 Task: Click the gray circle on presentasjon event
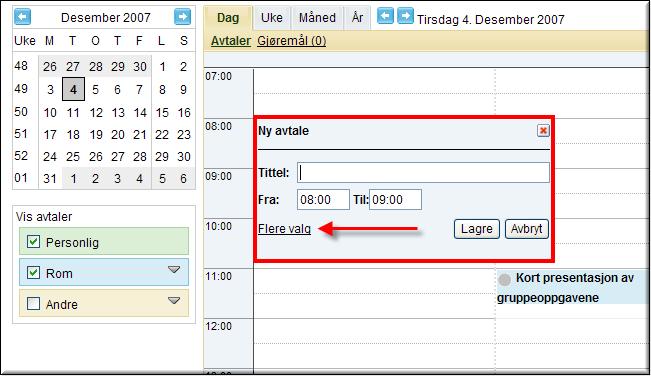(504, 280)
